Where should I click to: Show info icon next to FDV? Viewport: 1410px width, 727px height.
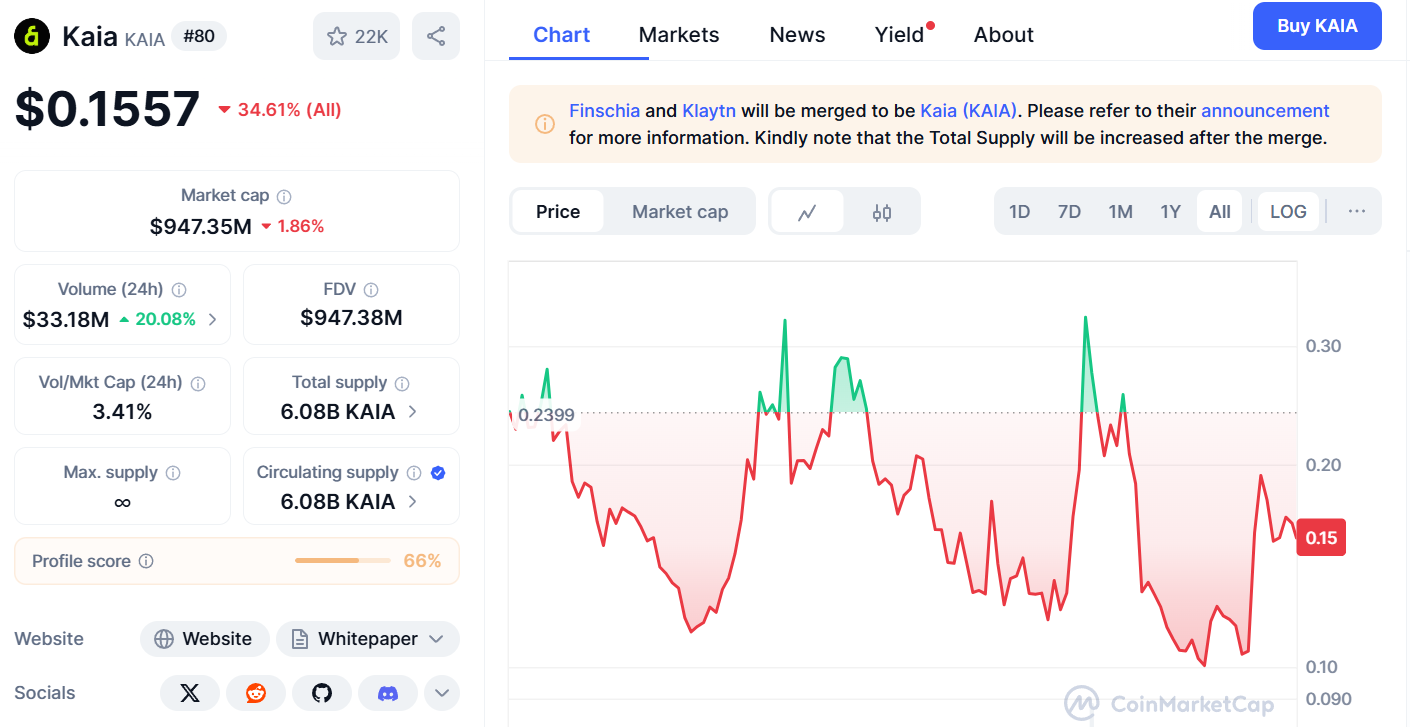(x=371, y=290)
